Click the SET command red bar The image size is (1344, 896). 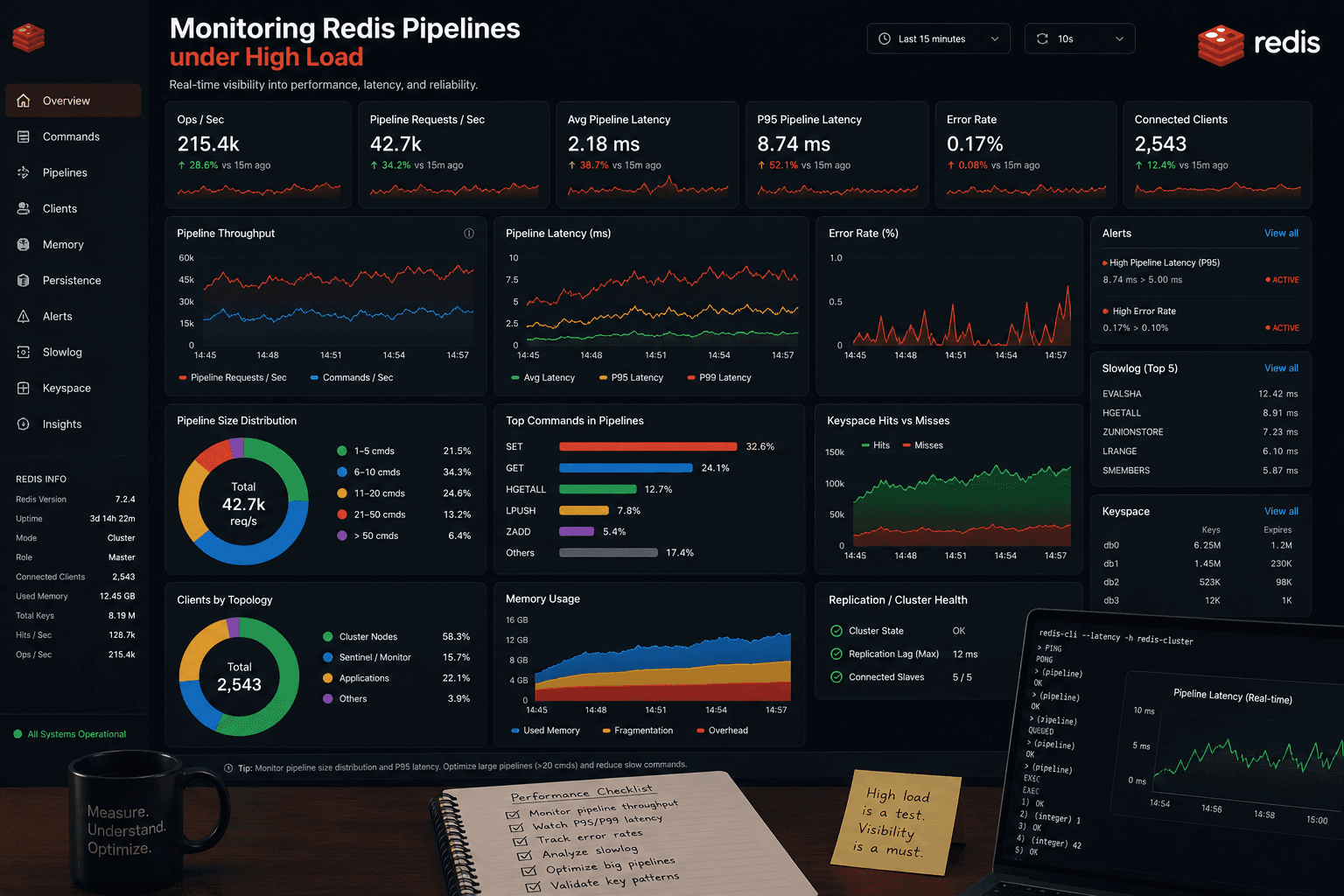coord(647,446)
